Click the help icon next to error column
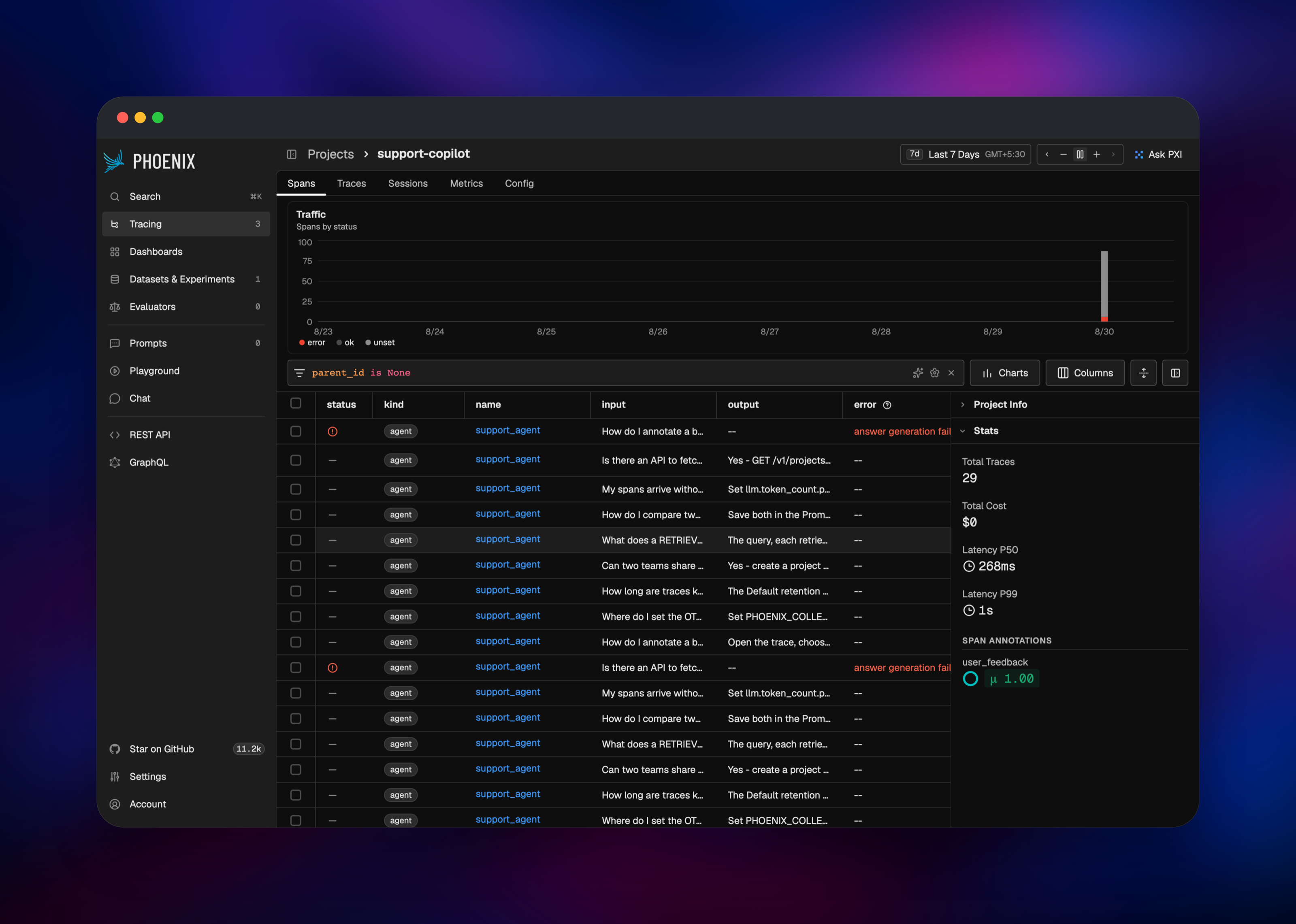 click(887, 405)
